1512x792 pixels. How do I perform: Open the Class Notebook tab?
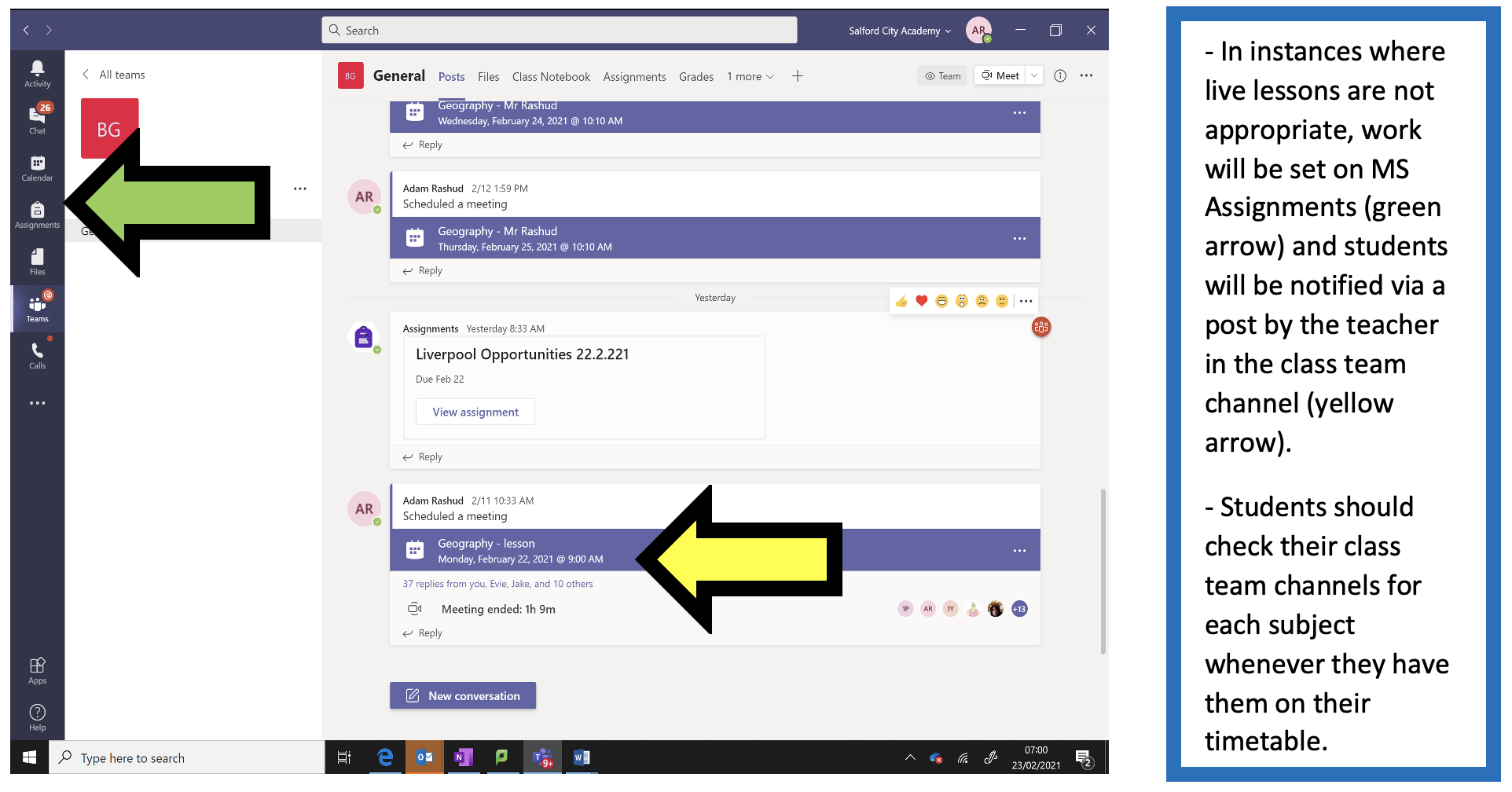coord(551,76)
